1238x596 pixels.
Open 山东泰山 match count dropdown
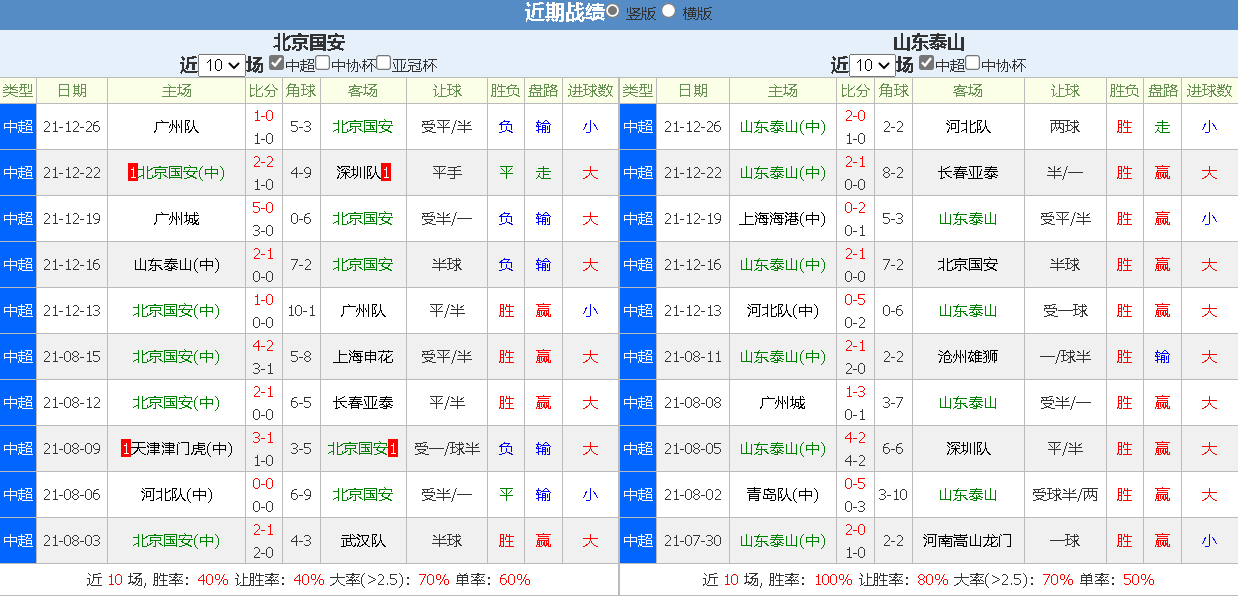coord(872,65)
